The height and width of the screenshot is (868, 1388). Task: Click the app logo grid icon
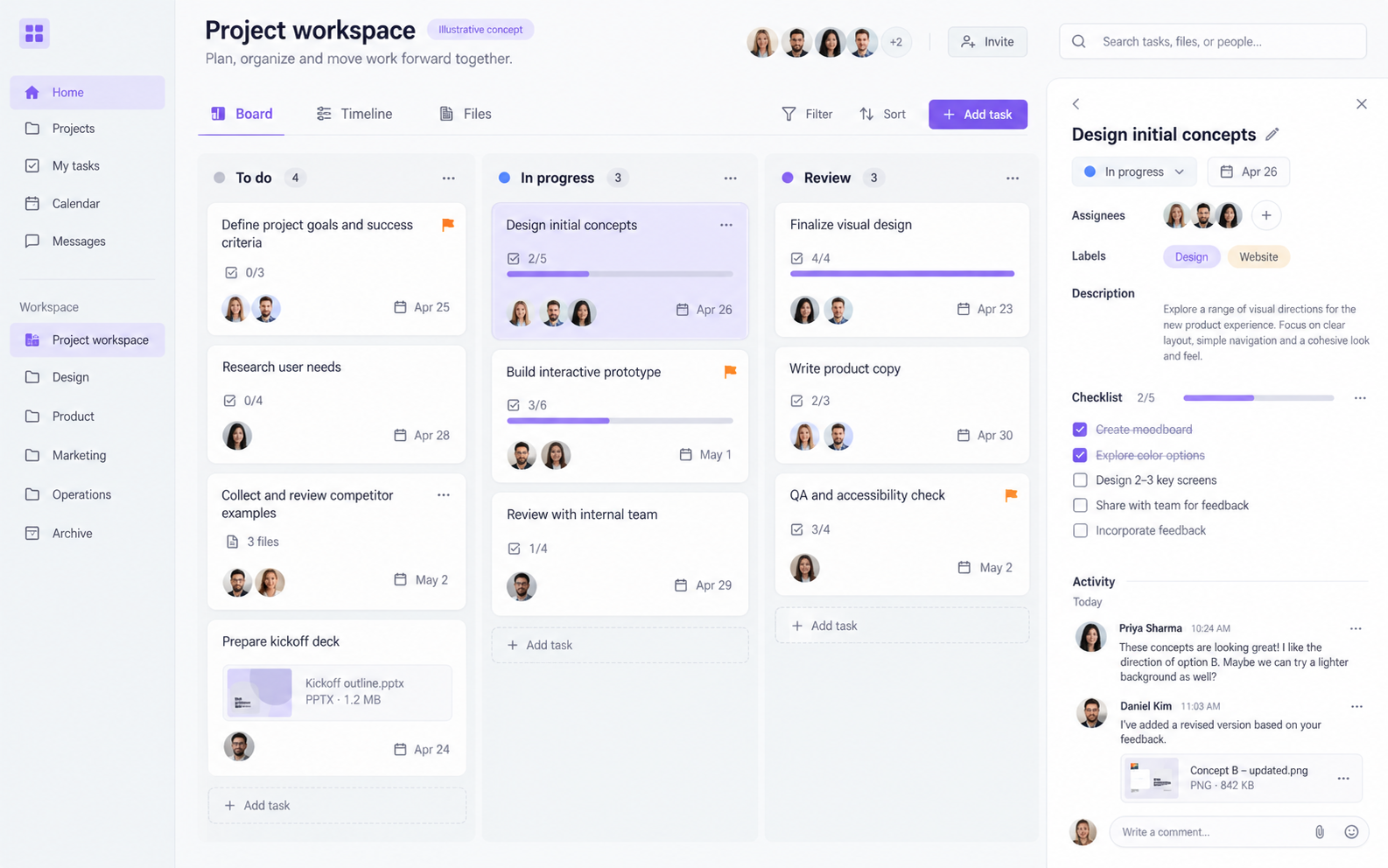point(34,33)
